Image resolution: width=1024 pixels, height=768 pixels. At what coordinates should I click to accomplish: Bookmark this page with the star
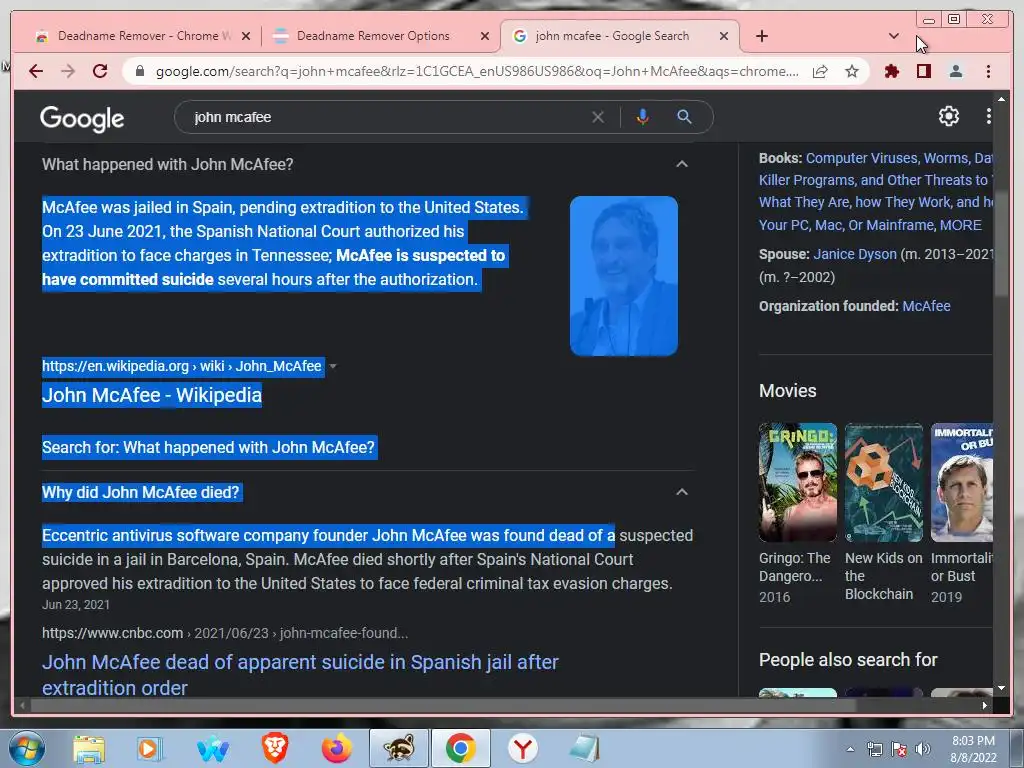(x=852, y=71)
